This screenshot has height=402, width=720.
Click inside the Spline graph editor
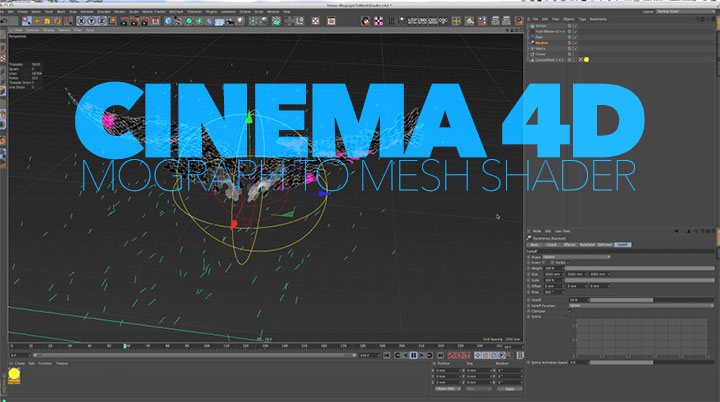(x=641, y=338)
